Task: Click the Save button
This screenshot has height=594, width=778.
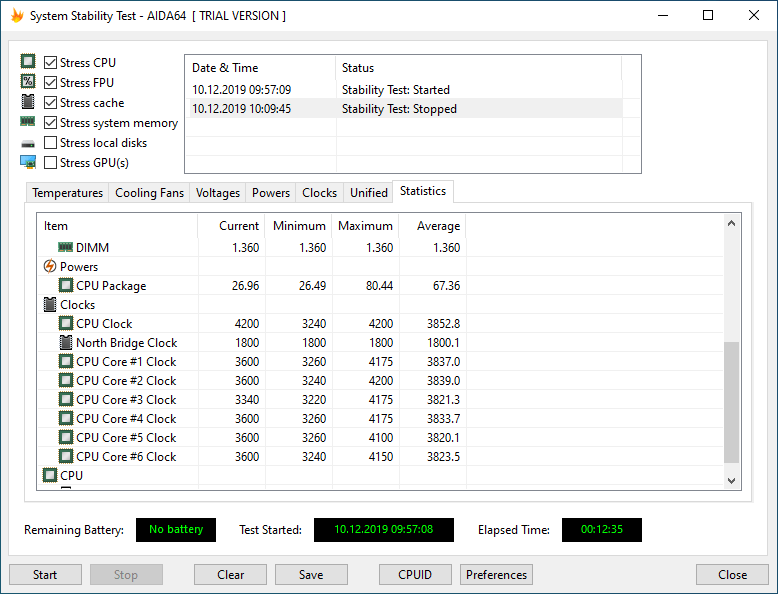Action: point(311,575)
